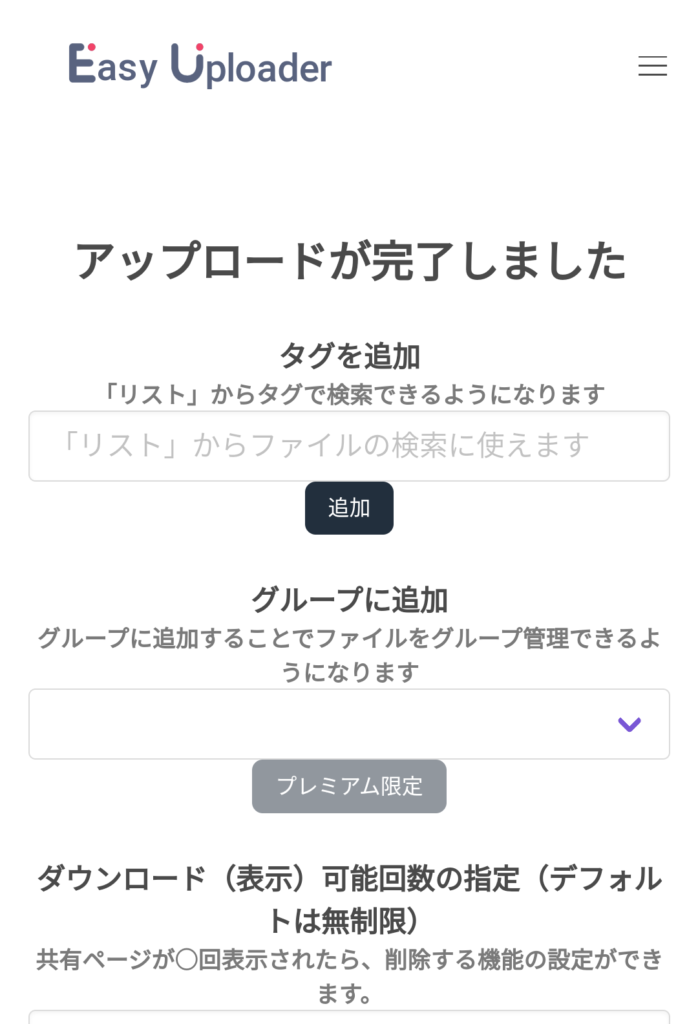Click the stylized E in the logo

point(82,63)
